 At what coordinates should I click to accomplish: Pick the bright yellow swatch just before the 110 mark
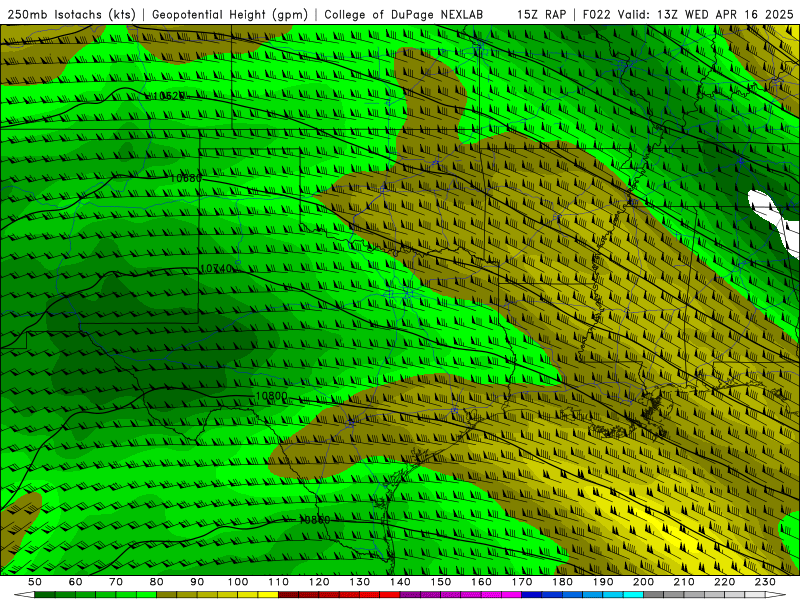point(268,595)
